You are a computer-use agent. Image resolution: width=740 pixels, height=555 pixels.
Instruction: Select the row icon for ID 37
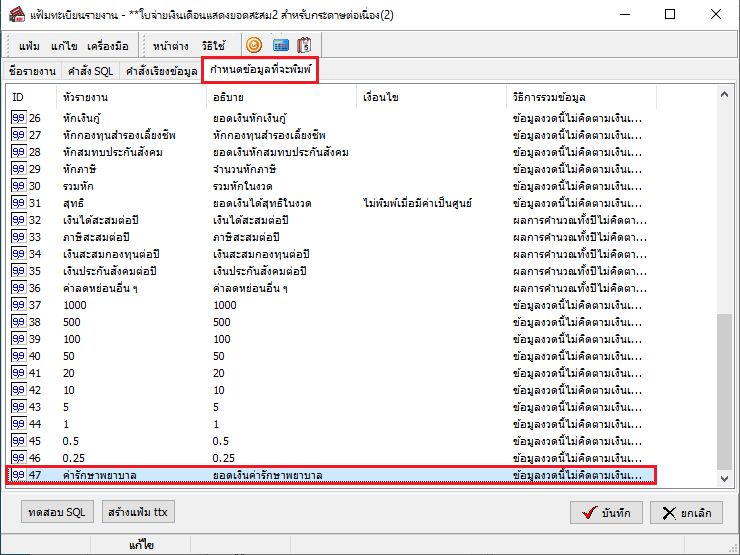click(18, 304)
